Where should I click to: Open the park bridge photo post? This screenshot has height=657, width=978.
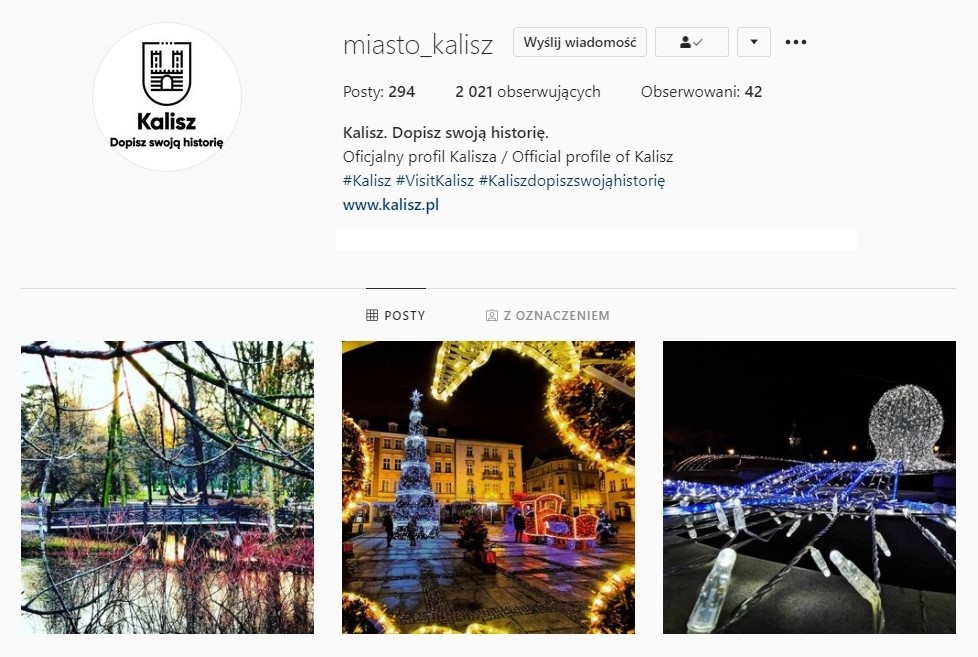167,487
